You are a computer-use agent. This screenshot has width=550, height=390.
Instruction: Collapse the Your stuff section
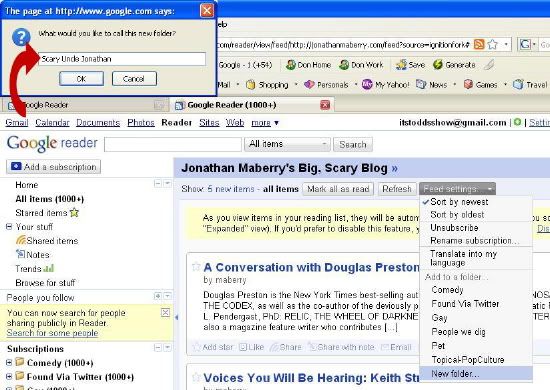click(9, 227)
